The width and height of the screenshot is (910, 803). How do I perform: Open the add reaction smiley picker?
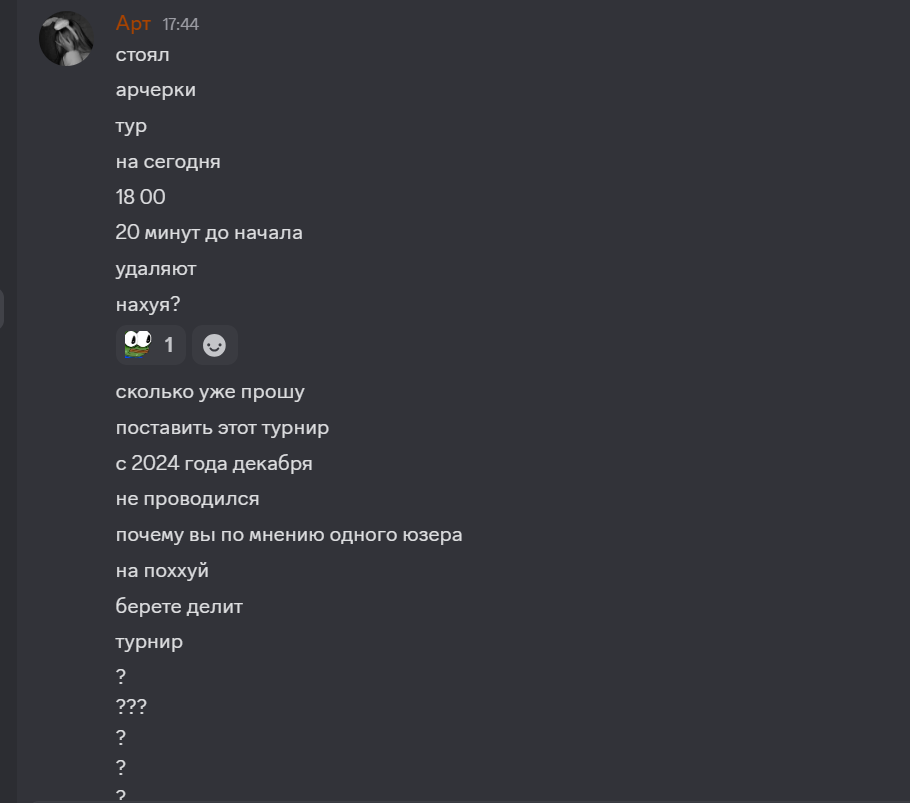click(215, 345)
